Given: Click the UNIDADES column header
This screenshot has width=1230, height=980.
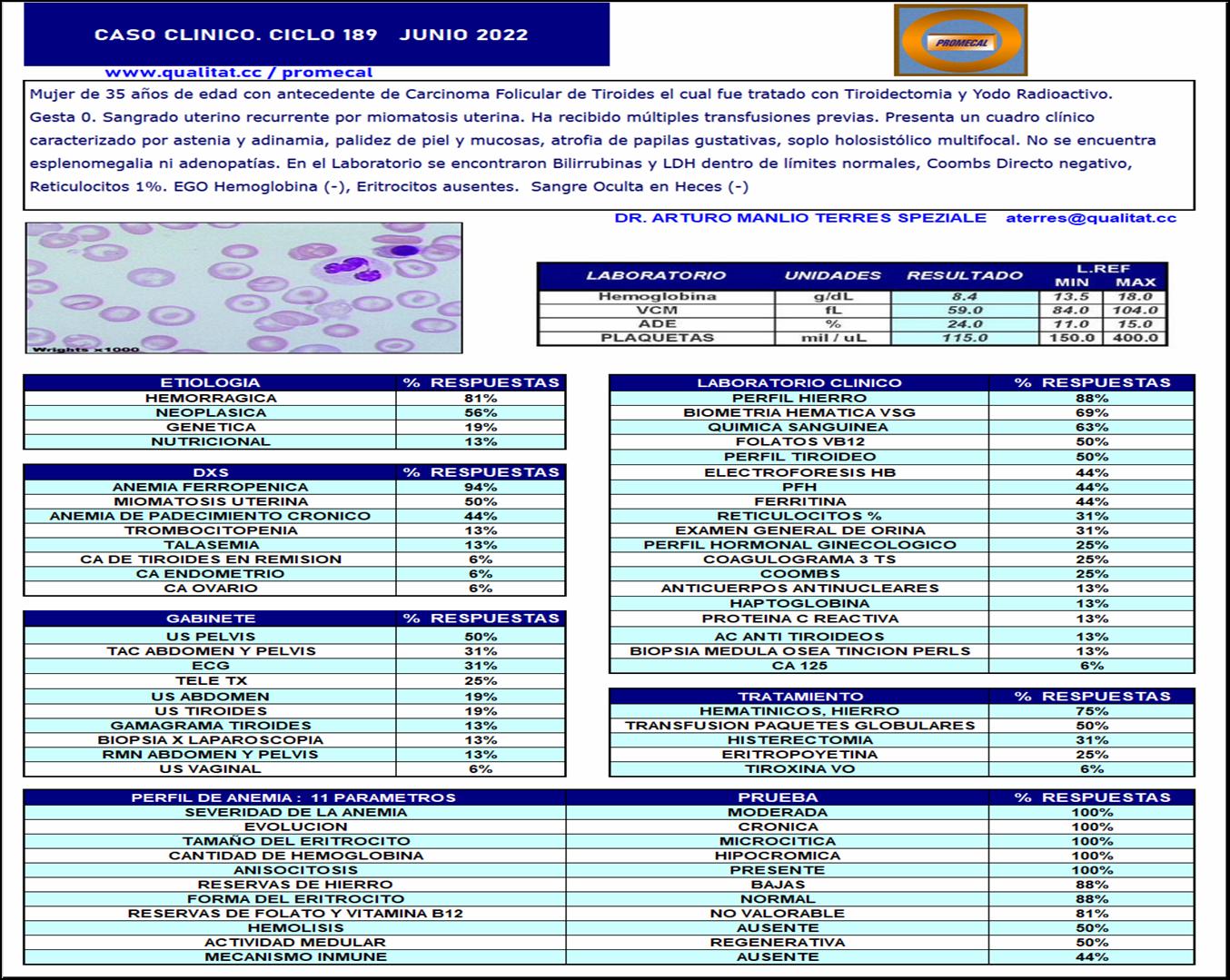Looking at the screenshot, I should click(x=833, y=275).
